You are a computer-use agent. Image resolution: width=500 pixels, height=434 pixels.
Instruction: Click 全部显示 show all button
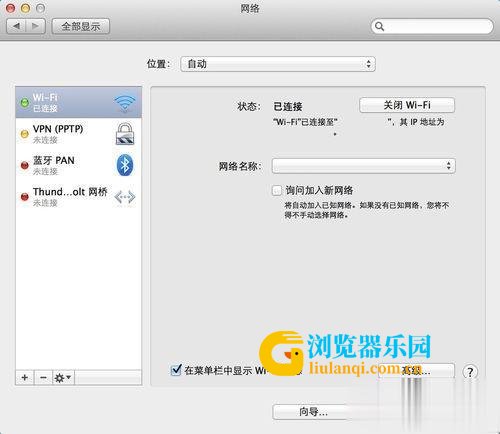(81, 26)
